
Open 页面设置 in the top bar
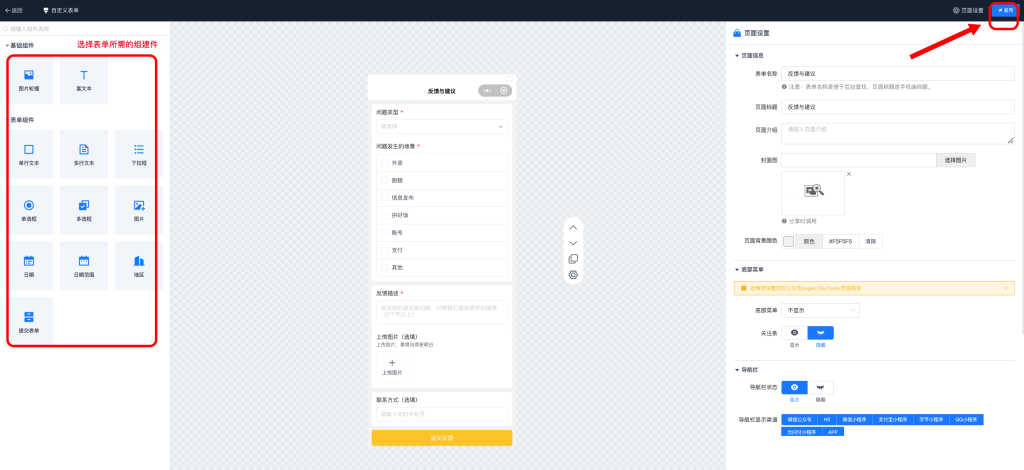[968, 10]
